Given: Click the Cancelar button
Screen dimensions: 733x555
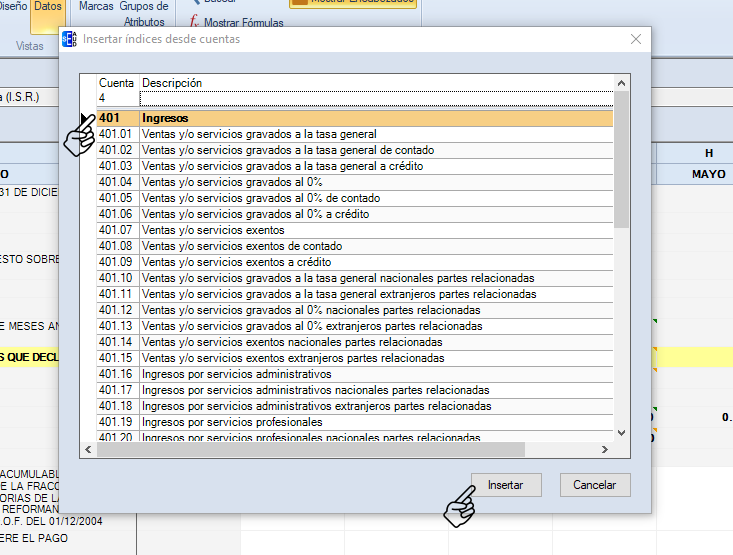Looking at the screenshot, I should click(x=595, y=485).
